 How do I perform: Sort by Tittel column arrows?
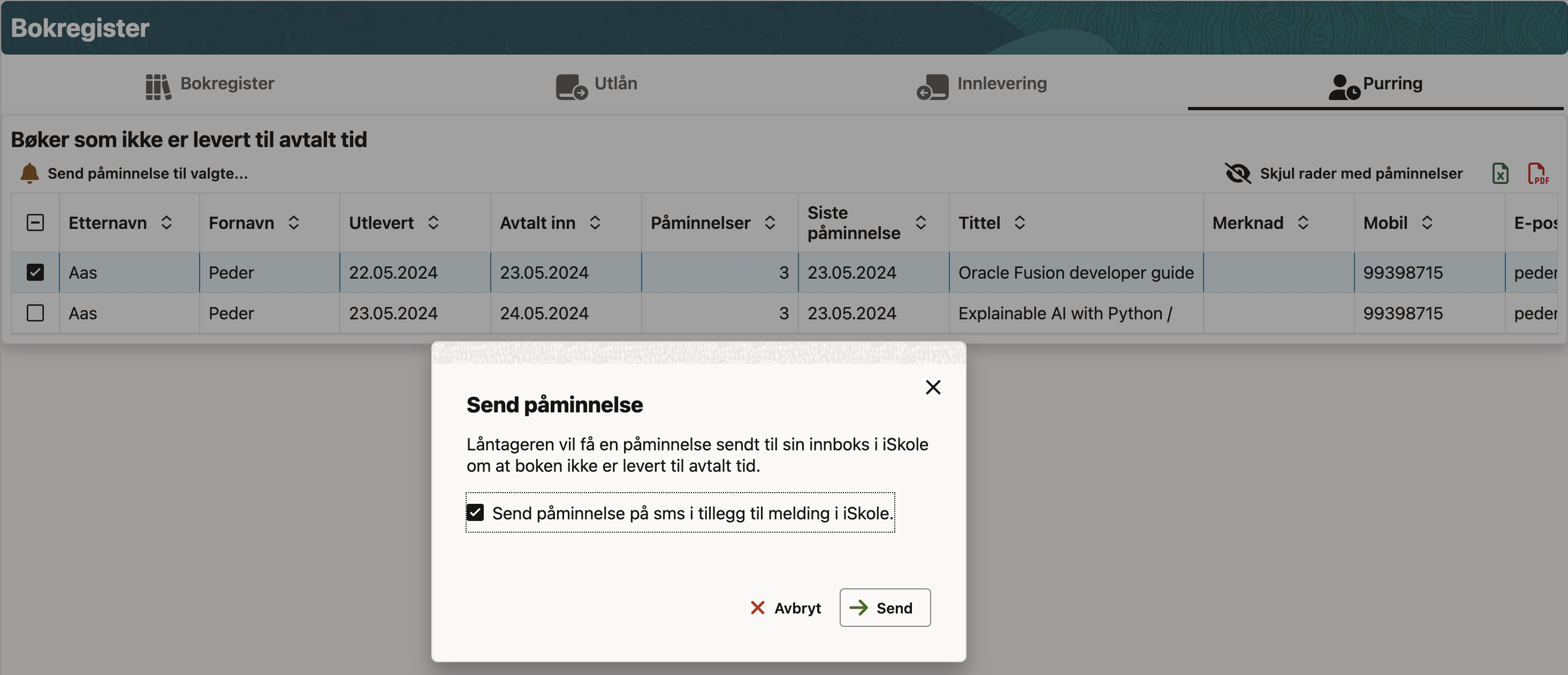1019,223
